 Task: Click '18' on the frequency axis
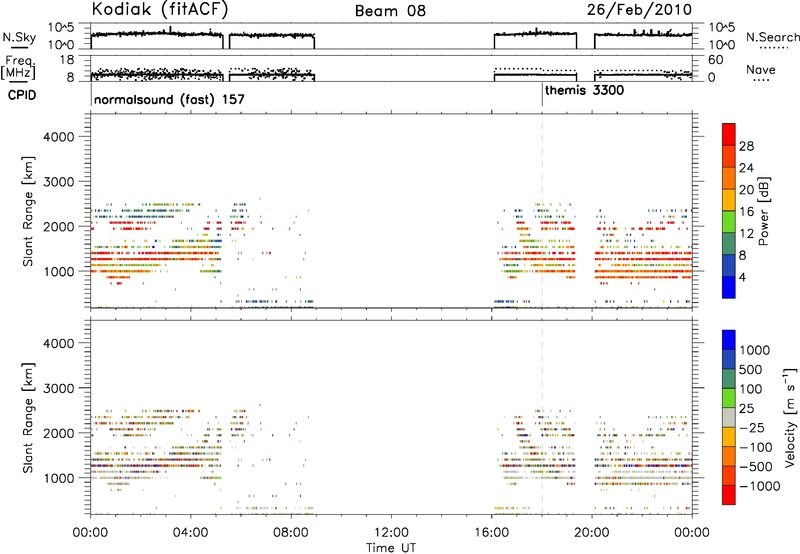click(x=66, y=60)
